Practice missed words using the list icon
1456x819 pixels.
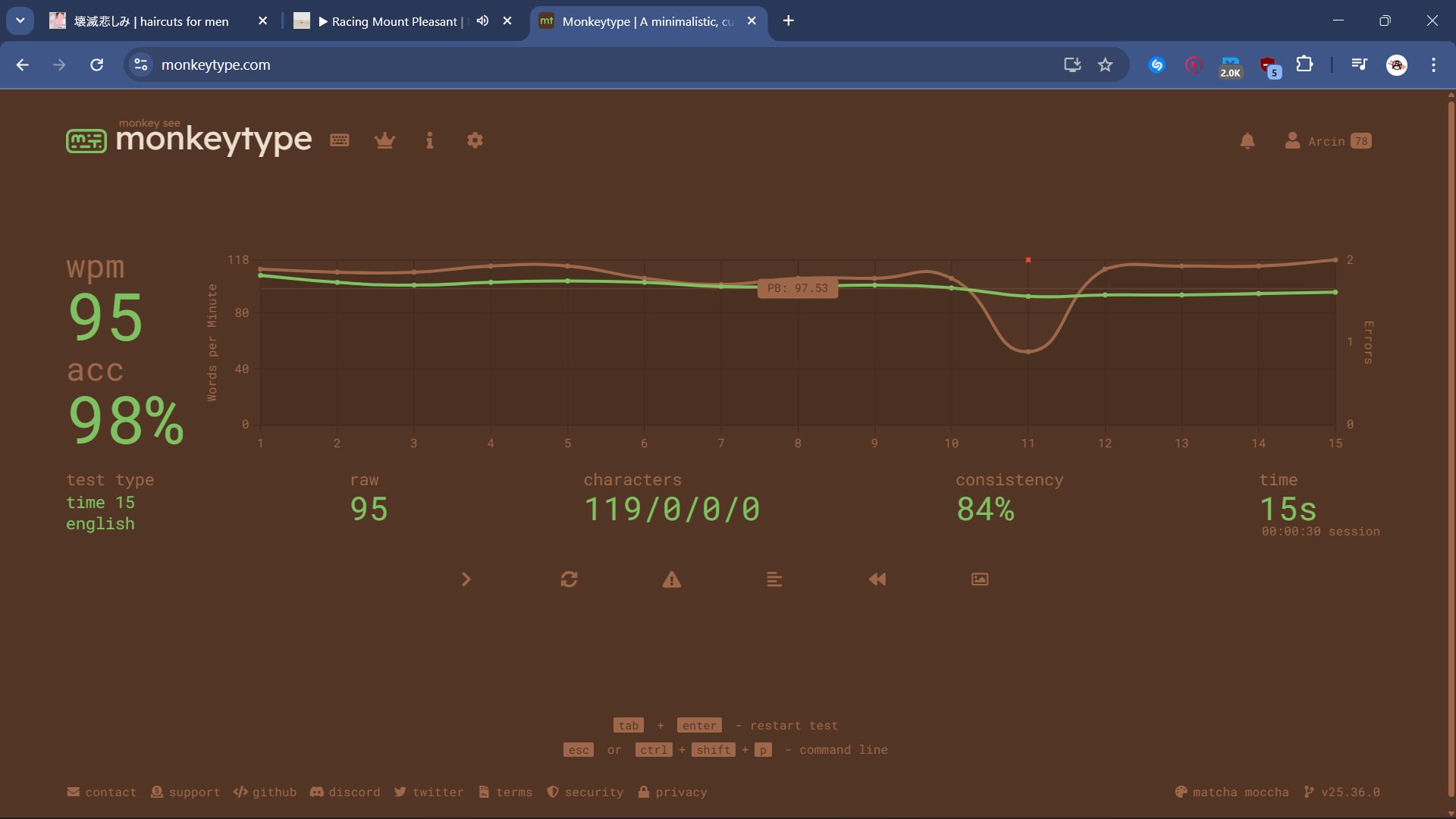point(774,579)
